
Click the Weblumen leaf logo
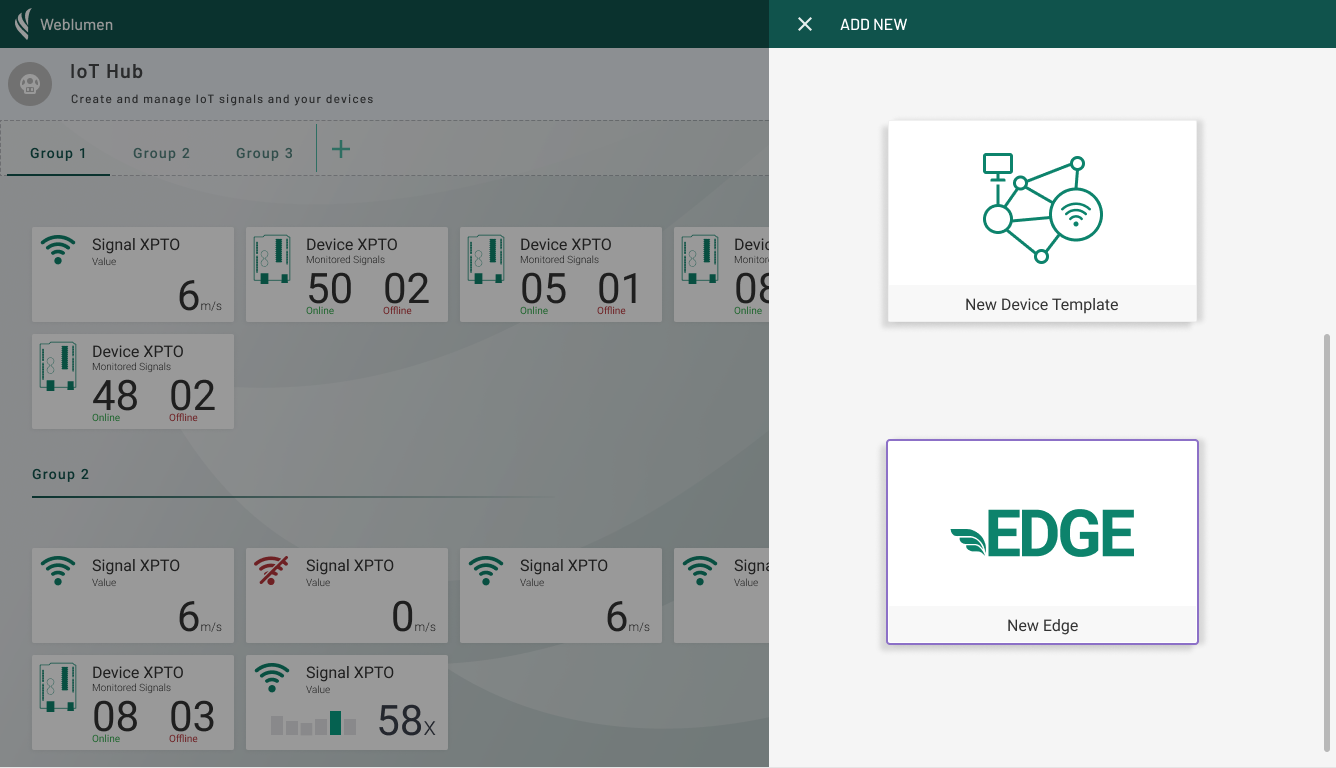23,24
